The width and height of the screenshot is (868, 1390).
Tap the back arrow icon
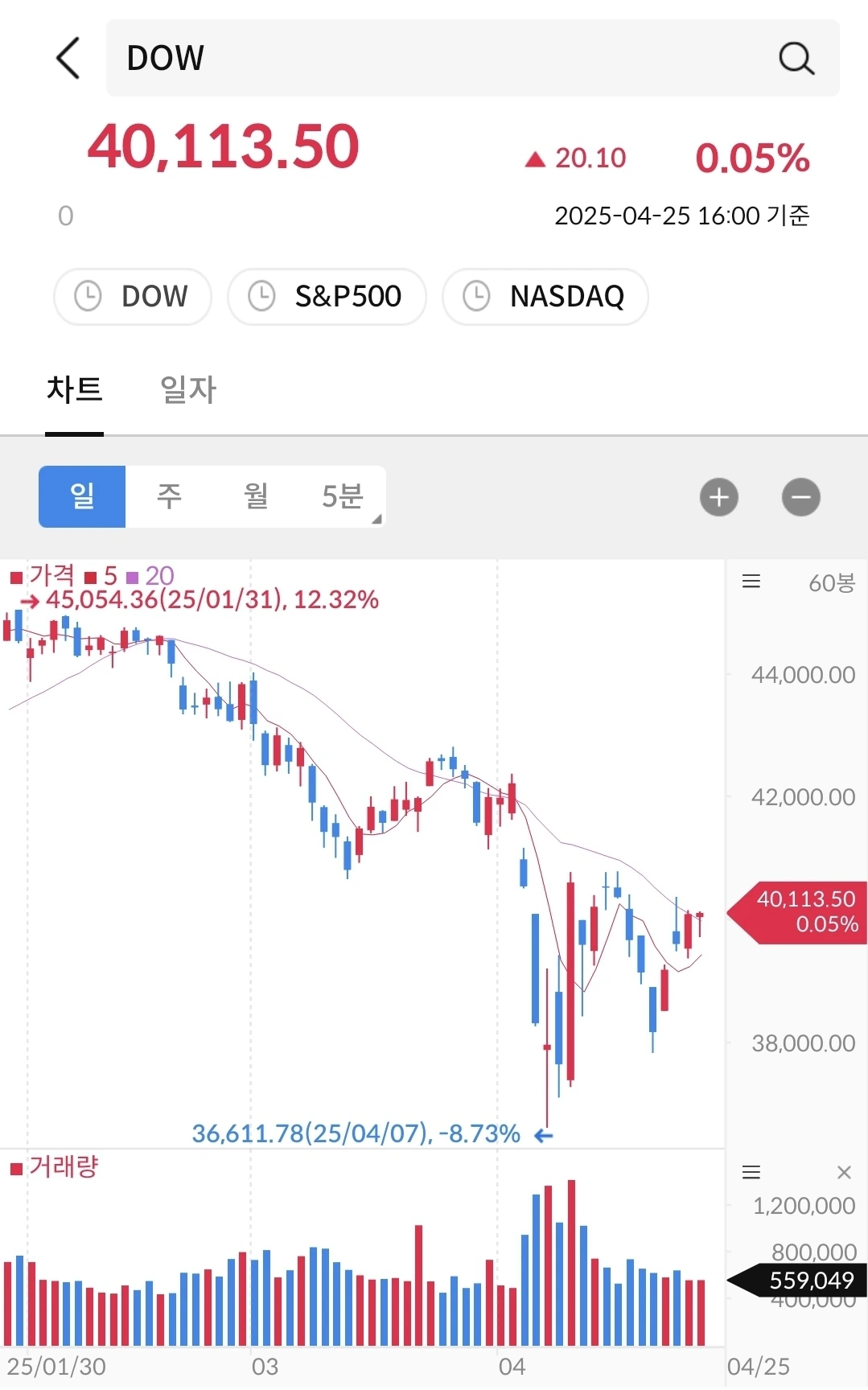pos(68,58)
